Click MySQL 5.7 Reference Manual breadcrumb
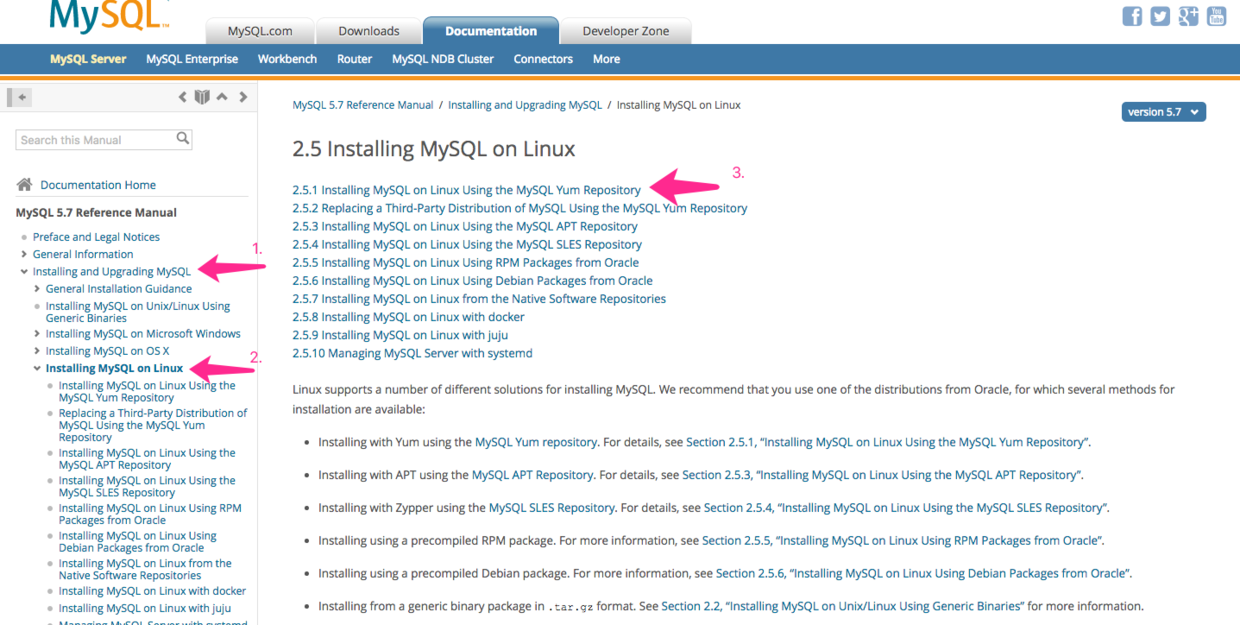The image size is (1240, 625). 363,105
